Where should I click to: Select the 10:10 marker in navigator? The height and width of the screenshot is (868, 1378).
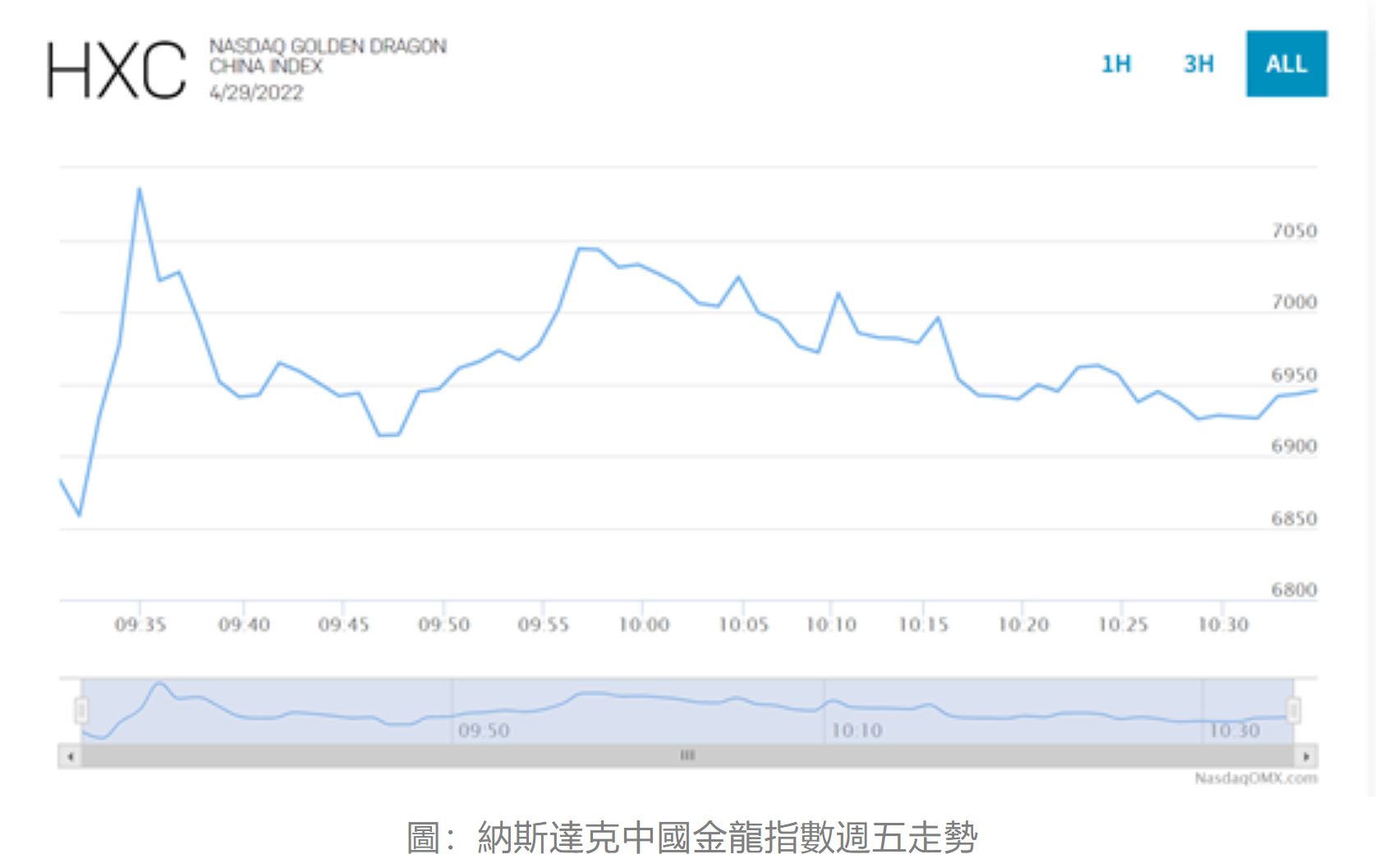857,730
